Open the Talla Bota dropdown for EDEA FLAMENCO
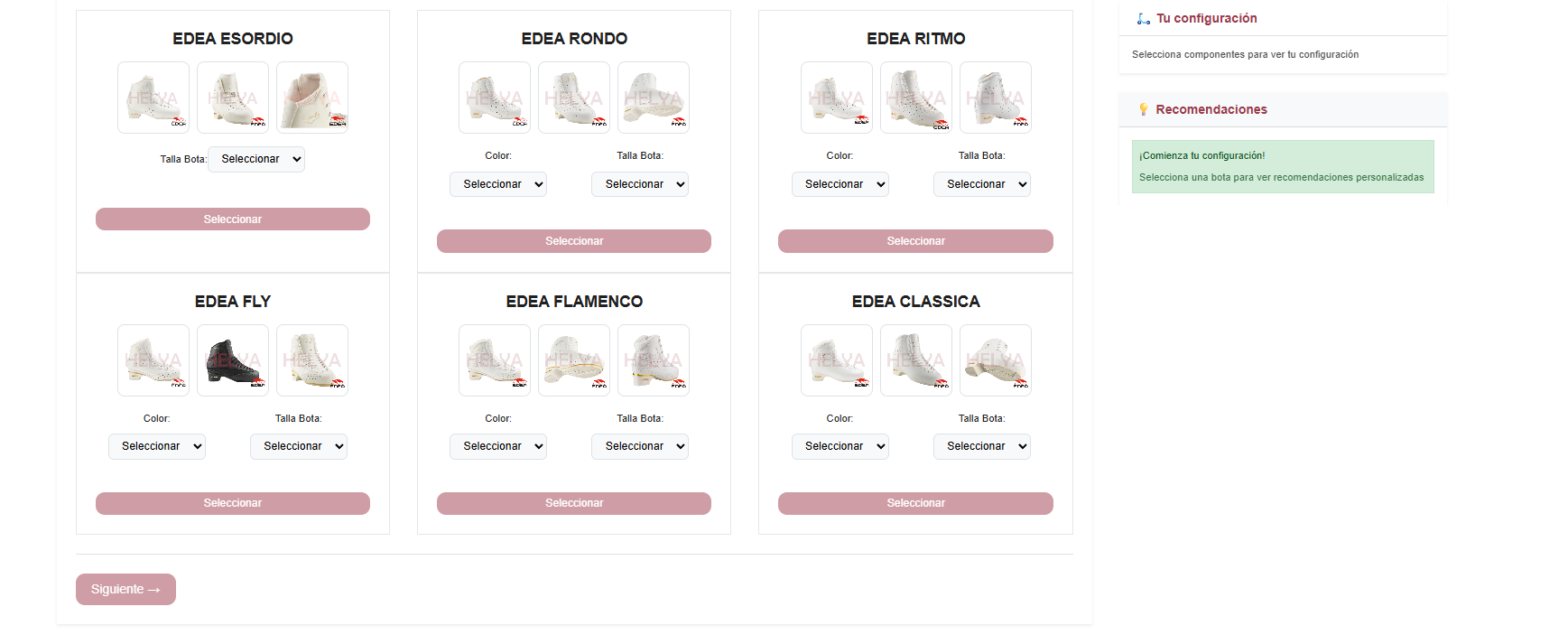Image resolution: width=1568 pixels, height=644 pixels. (640, 446)
